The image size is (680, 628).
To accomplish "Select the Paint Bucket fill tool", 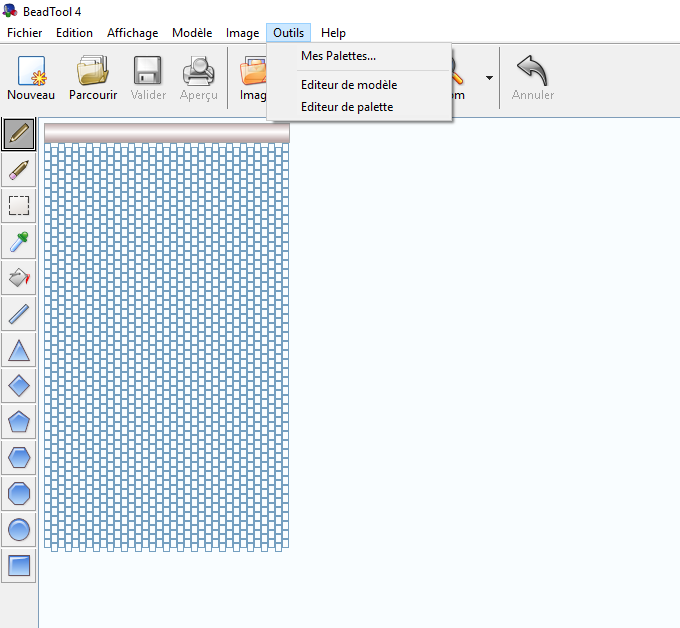I will (19, 277).
